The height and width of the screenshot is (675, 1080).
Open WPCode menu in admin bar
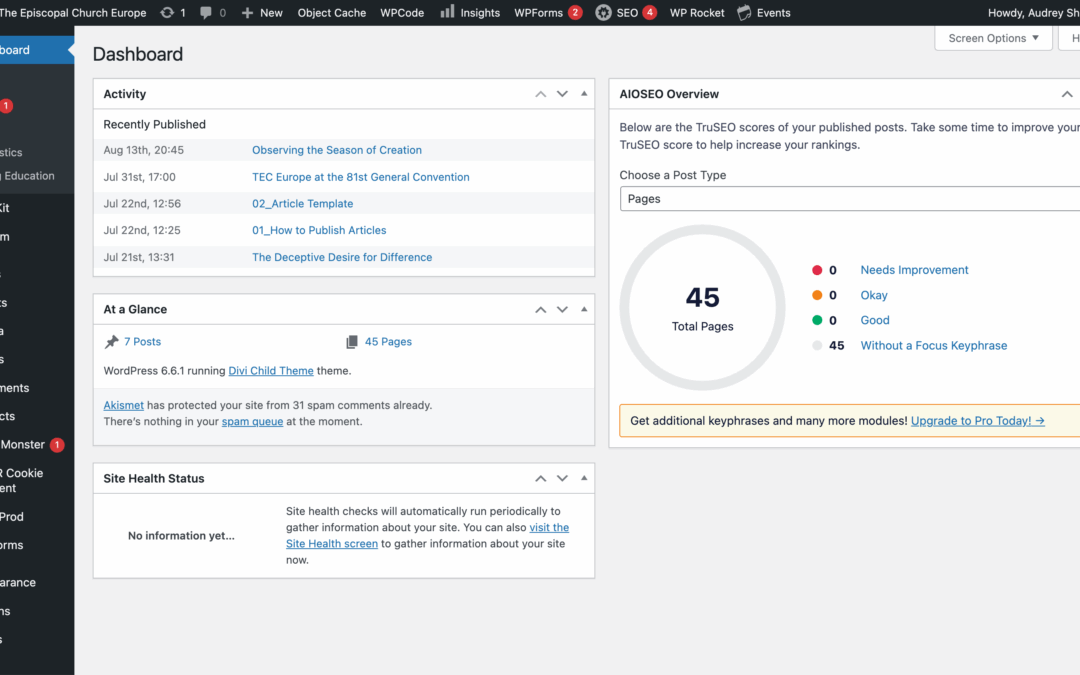coord(402,12)
